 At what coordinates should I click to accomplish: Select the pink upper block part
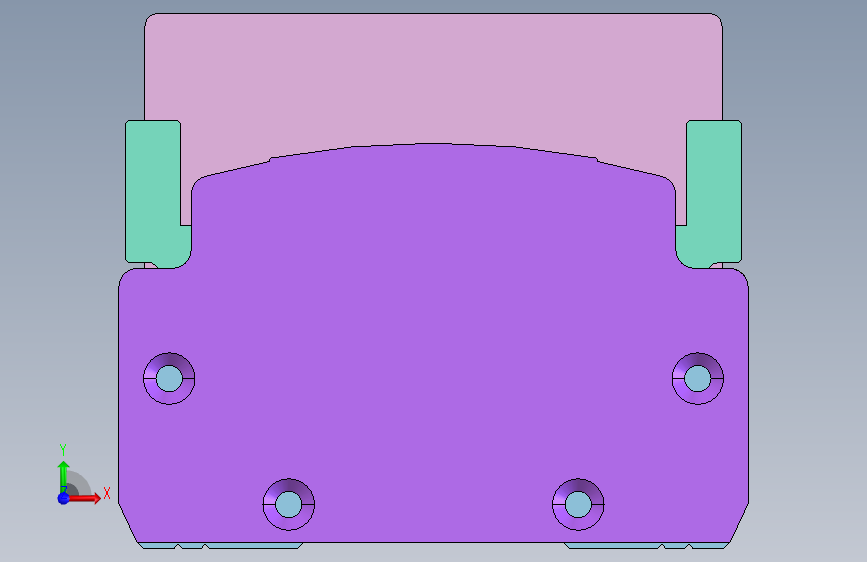[433, 77]
